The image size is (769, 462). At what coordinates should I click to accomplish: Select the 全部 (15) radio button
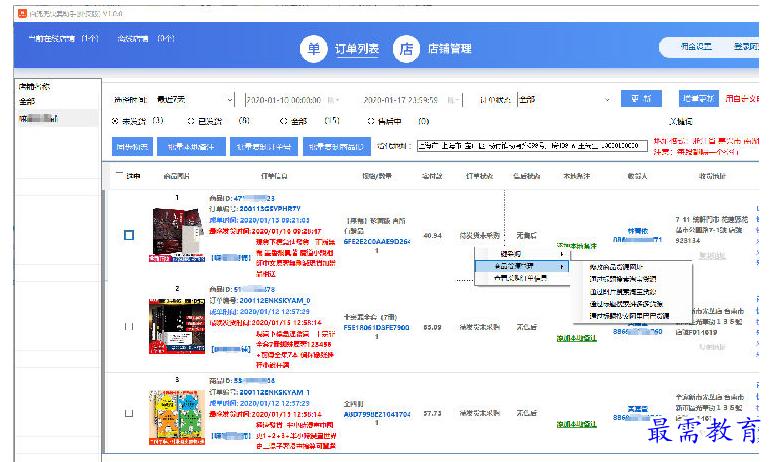tap(283, 121)
